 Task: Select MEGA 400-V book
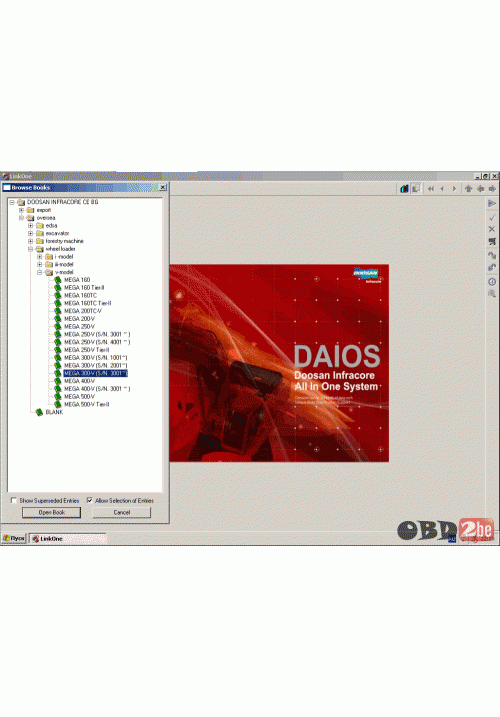point(80,381)
